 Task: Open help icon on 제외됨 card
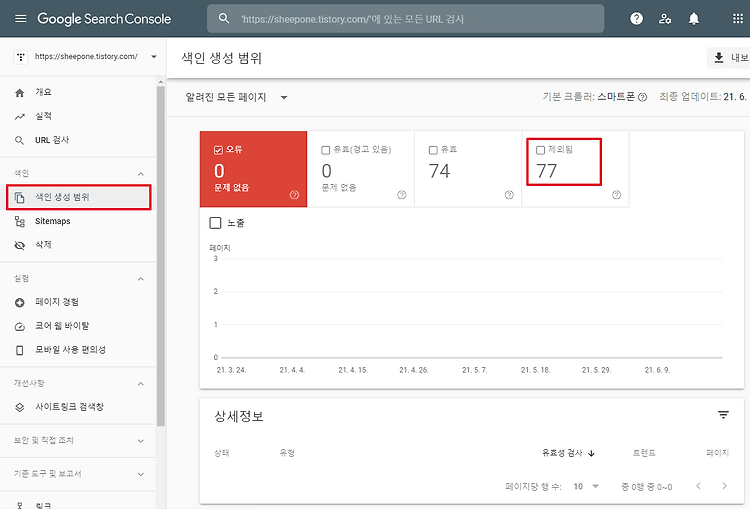click(x=617, y=195)
